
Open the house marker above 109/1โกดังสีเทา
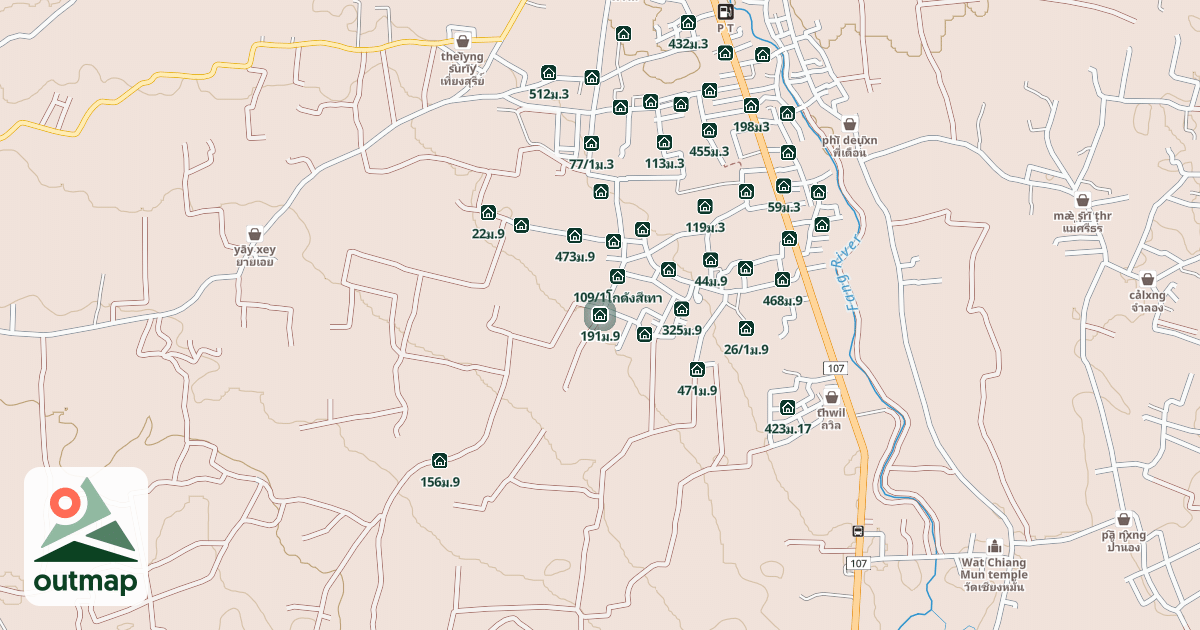[618, 276]
